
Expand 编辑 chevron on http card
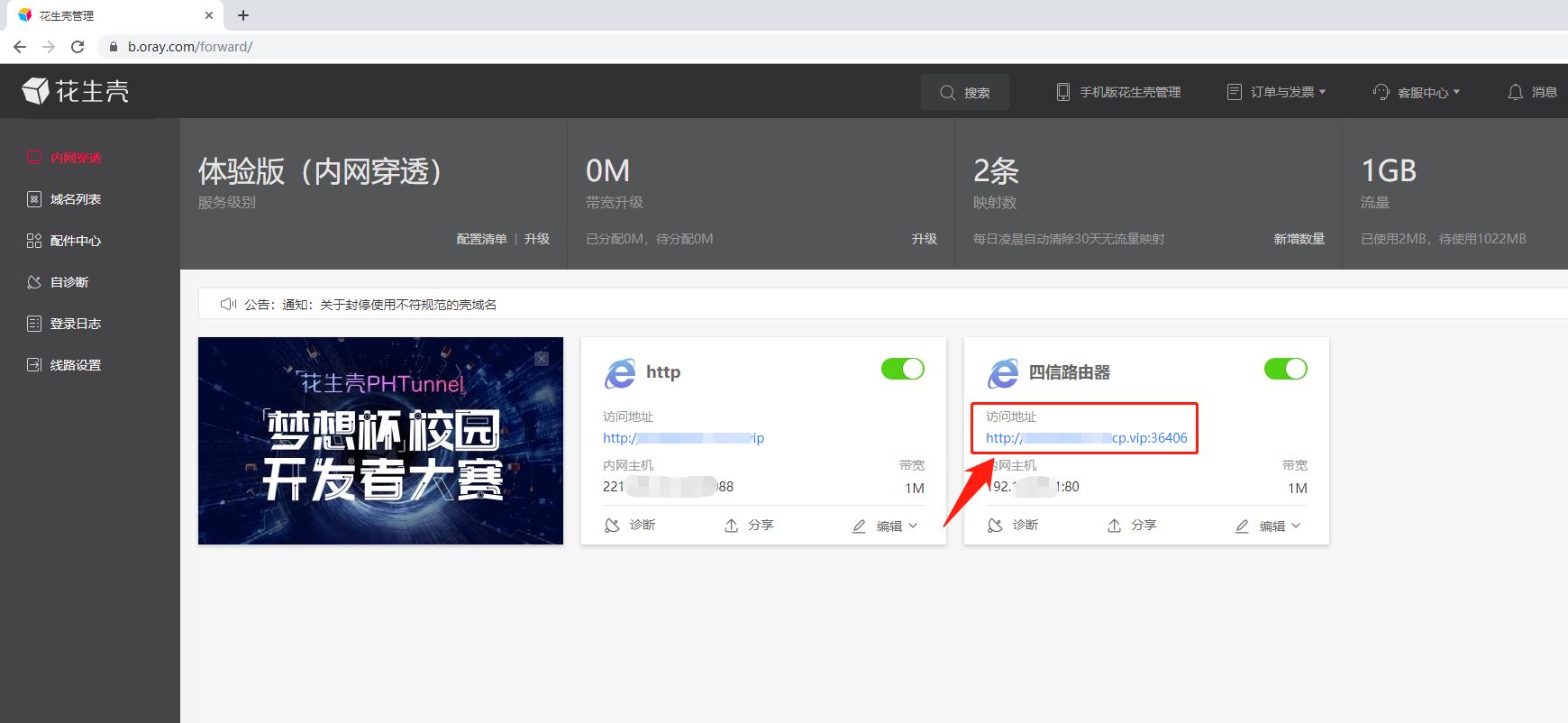[x=913, y=526]
